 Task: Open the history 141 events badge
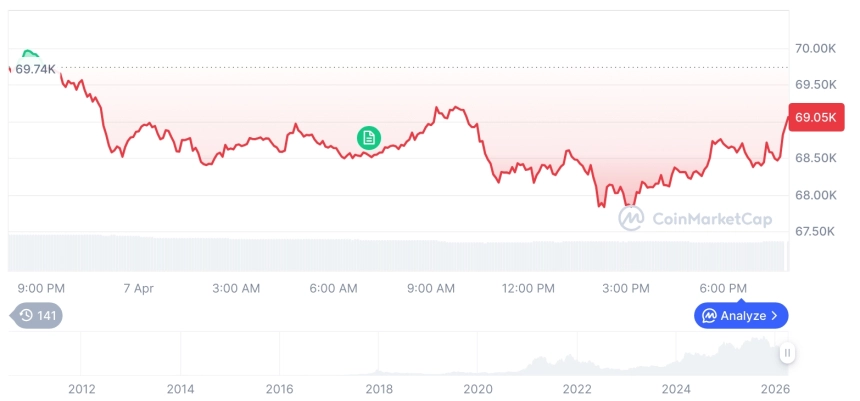point(38,316)
